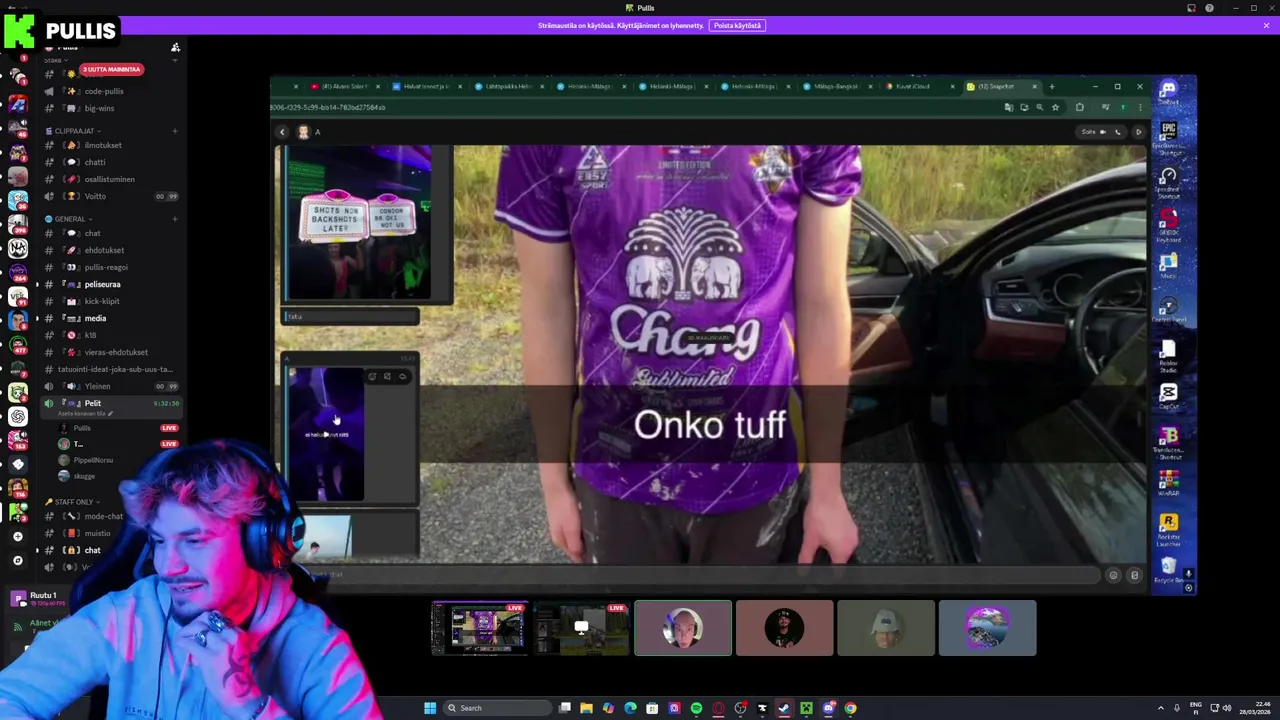Image resolution: width=1280 pixels, height=720 pixels.
Task: Open the osallistuminen channel
Action: click(109, 179)
